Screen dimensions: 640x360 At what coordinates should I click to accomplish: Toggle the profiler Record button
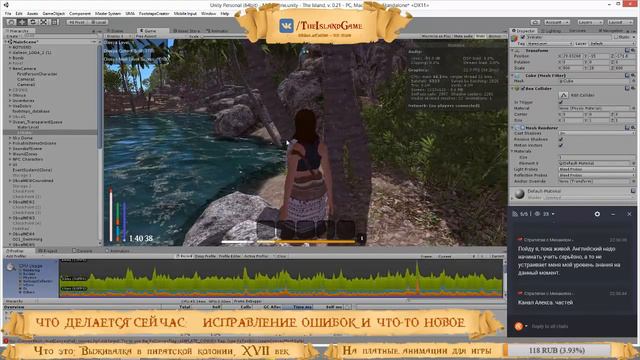click(x=184, y=256)
